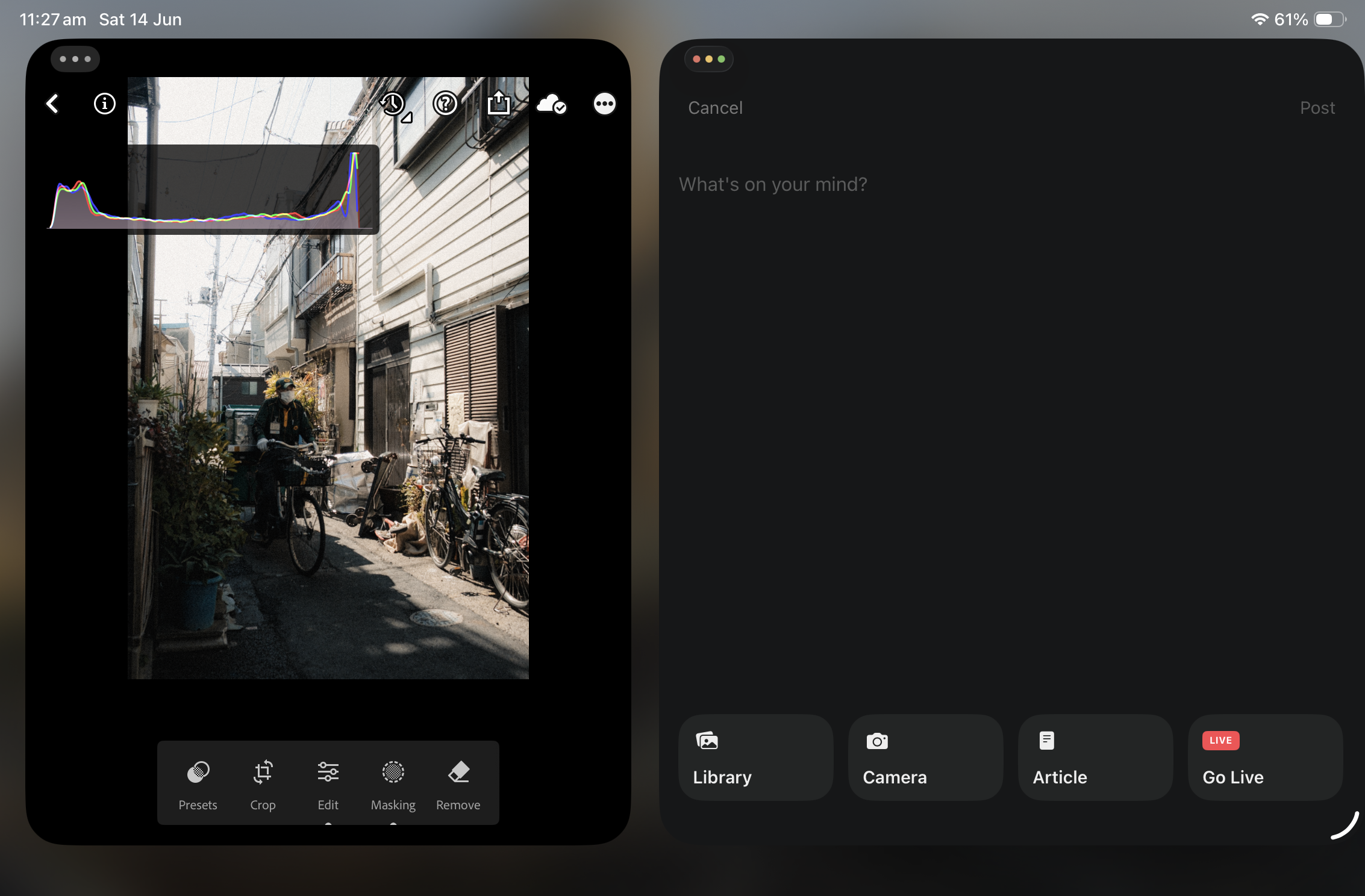
Task: Tap the date Sat 14 Jun
Action: tap(140, 20)
